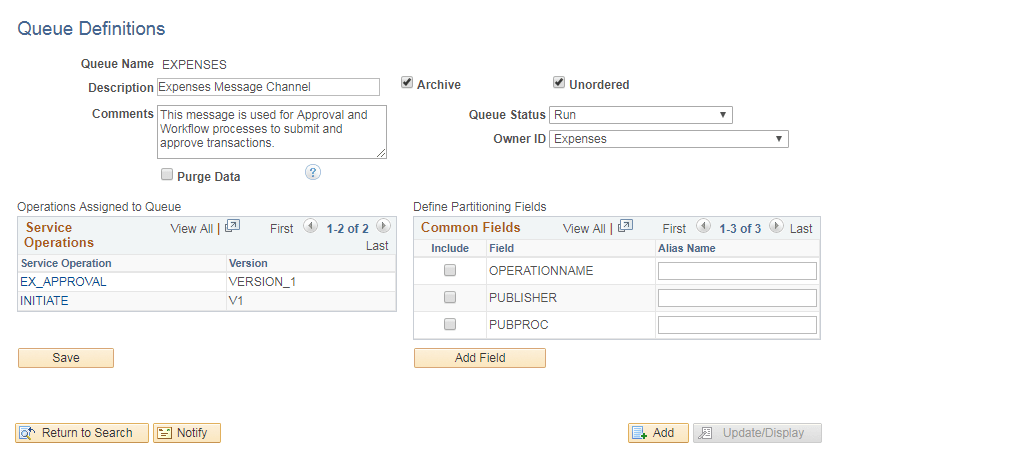Check Include box for OPERATIONNAME field

(450, 270)
